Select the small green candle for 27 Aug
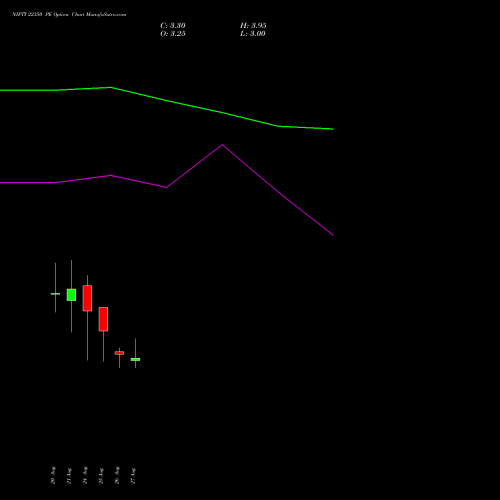Screen dimensions: 500x500 coord(135,359)
